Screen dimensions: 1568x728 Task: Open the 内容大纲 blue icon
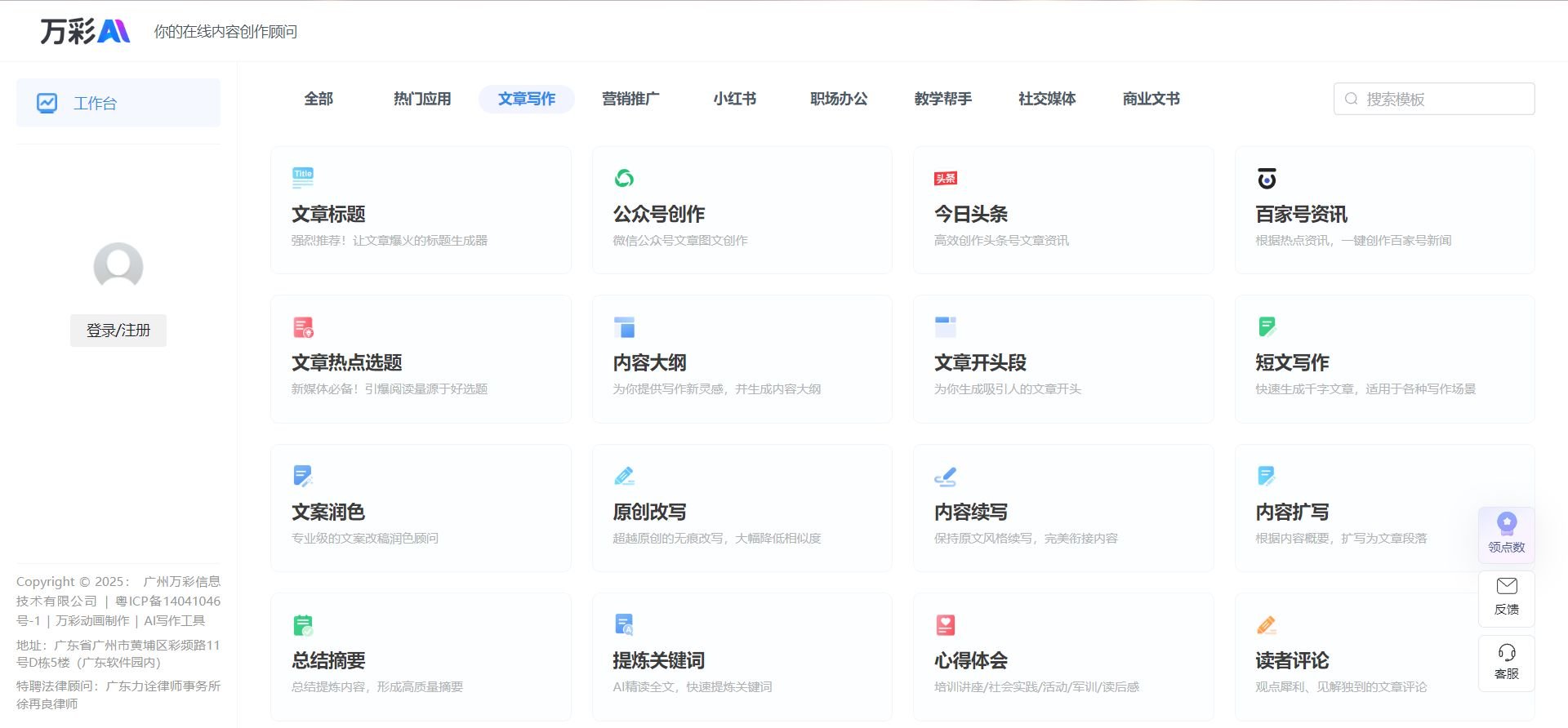[x=624, y=327]
